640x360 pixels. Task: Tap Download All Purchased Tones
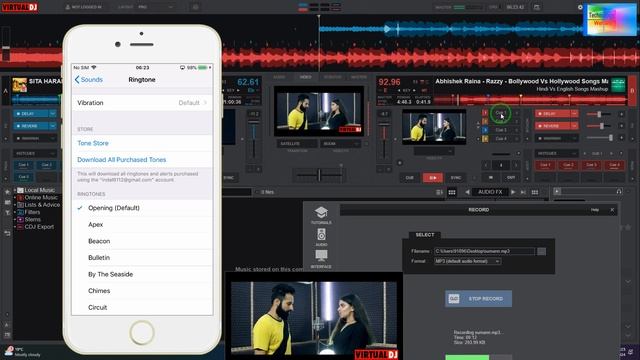click(x=122, y=160)
